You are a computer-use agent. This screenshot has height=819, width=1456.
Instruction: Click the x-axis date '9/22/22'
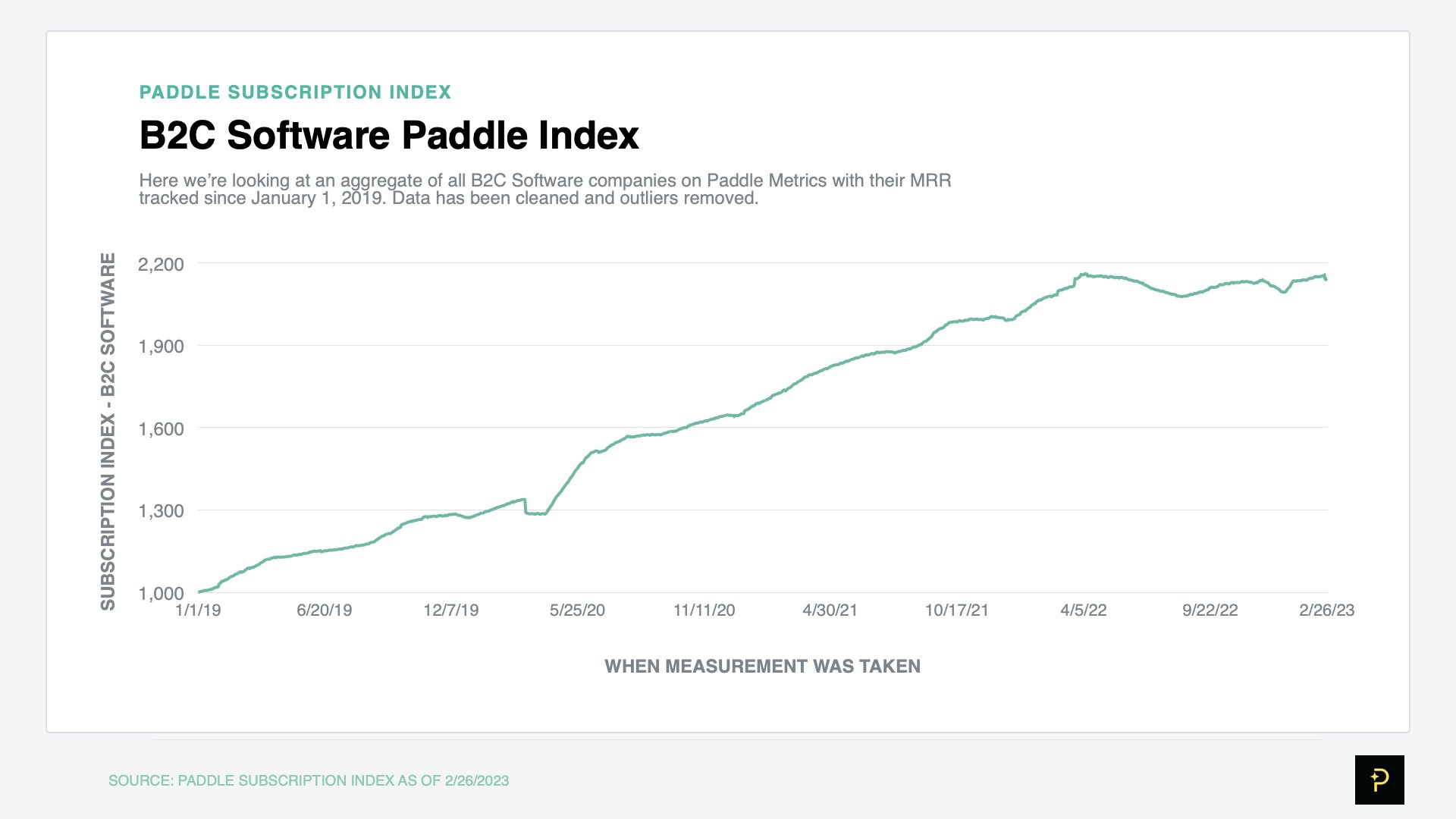(1210, 610)
